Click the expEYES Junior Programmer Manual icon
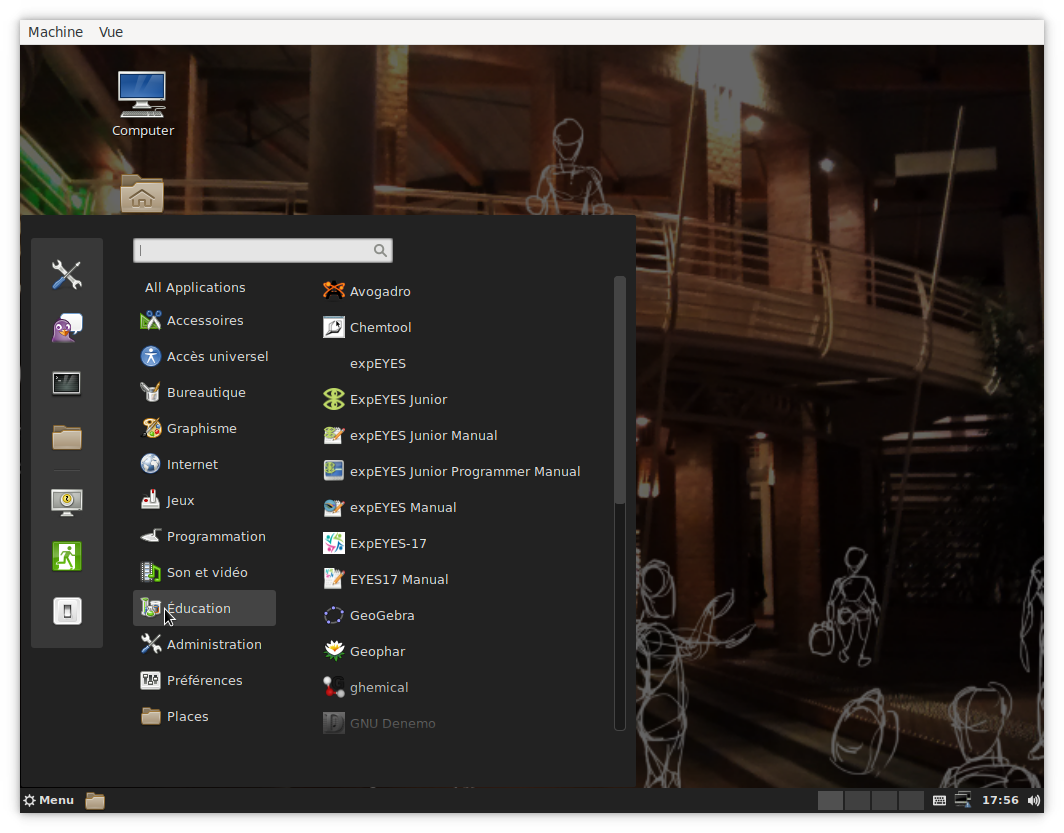 pos(333,471)
